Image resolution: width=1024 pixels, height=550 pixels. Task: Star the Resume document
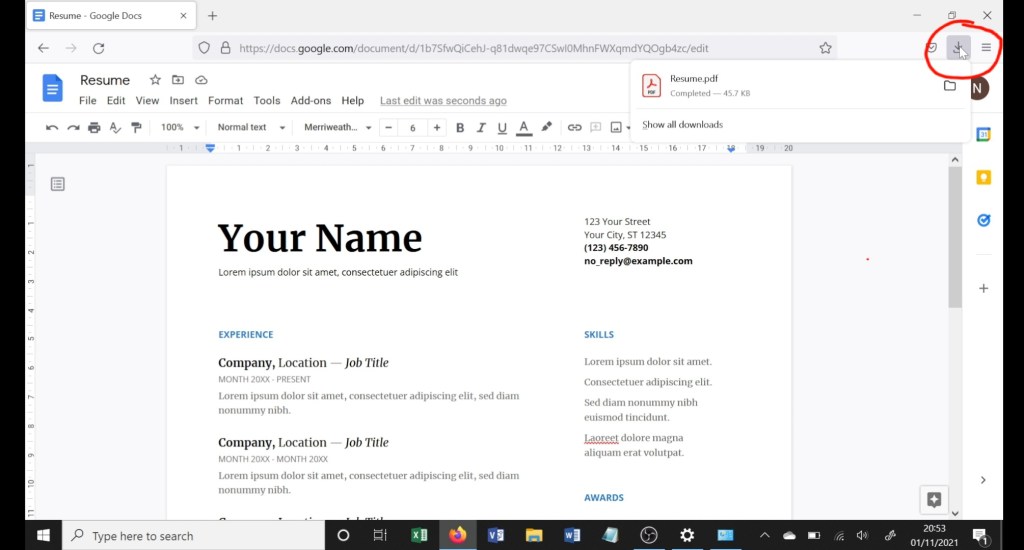pos(155,80)
